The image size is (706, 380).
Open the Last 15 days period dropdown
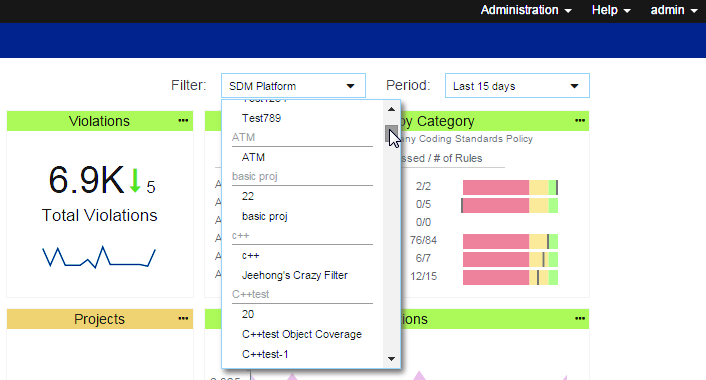point(517,86)
